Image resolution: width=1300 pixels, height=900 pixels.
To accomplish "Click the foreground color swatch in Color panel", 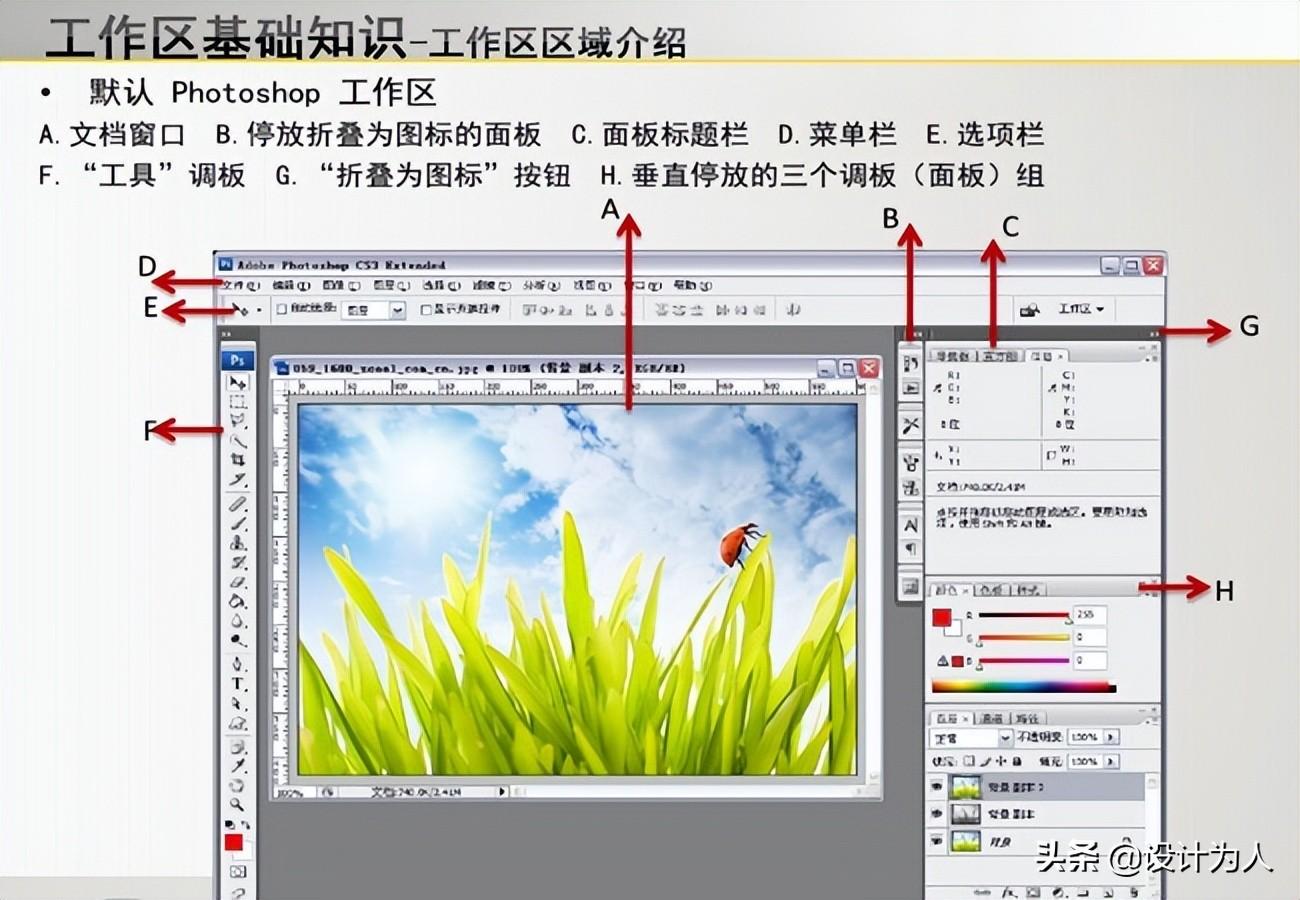I will point(941,618).
